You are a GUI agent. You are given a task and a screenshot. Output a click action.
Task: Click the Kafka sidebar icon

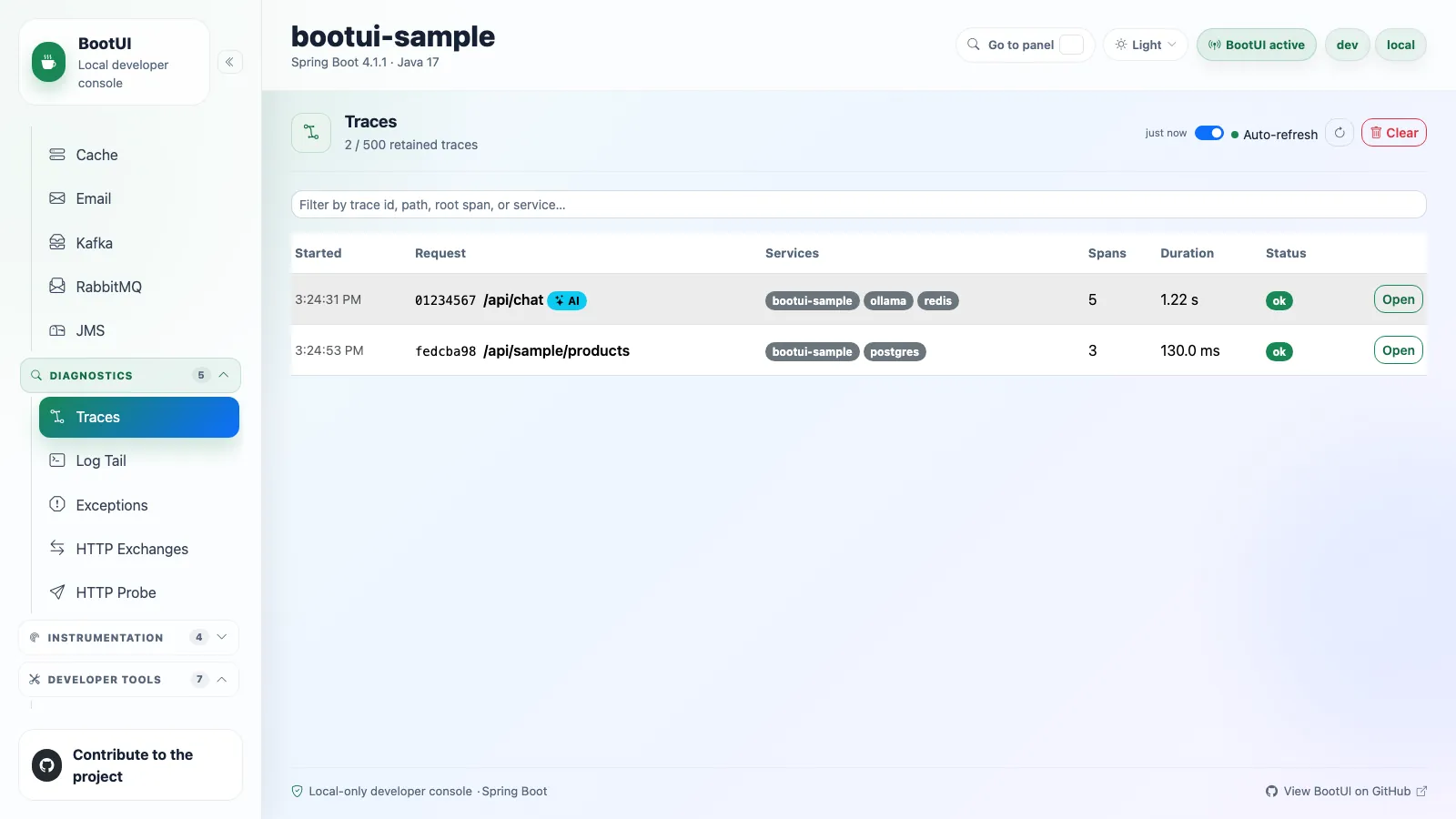coord(57,243)
